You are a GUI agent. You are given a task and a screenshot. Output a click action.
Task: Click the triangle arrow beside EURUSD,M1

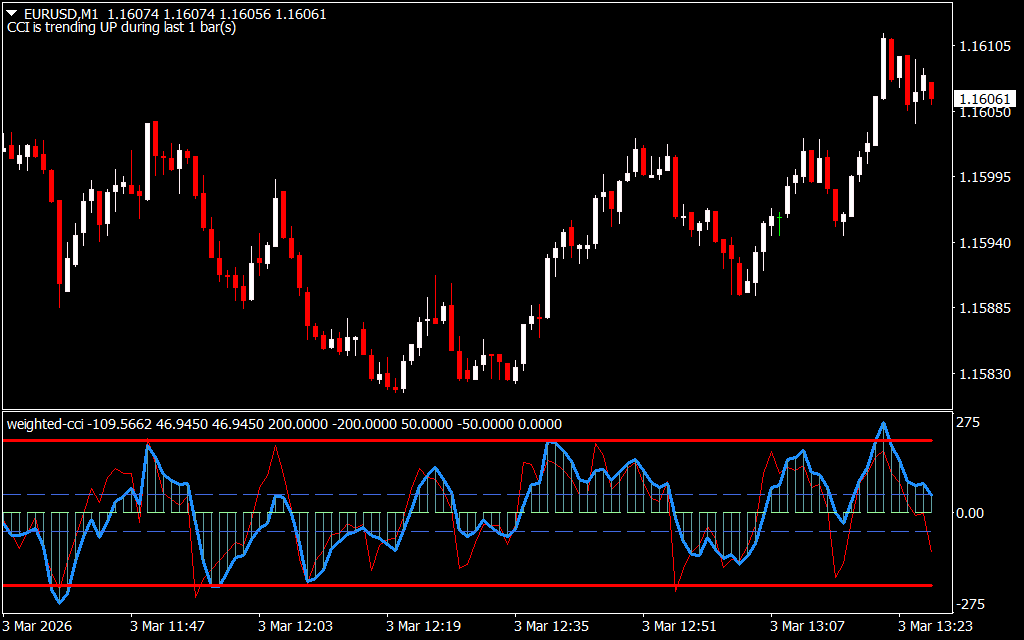tap(12, 14)
